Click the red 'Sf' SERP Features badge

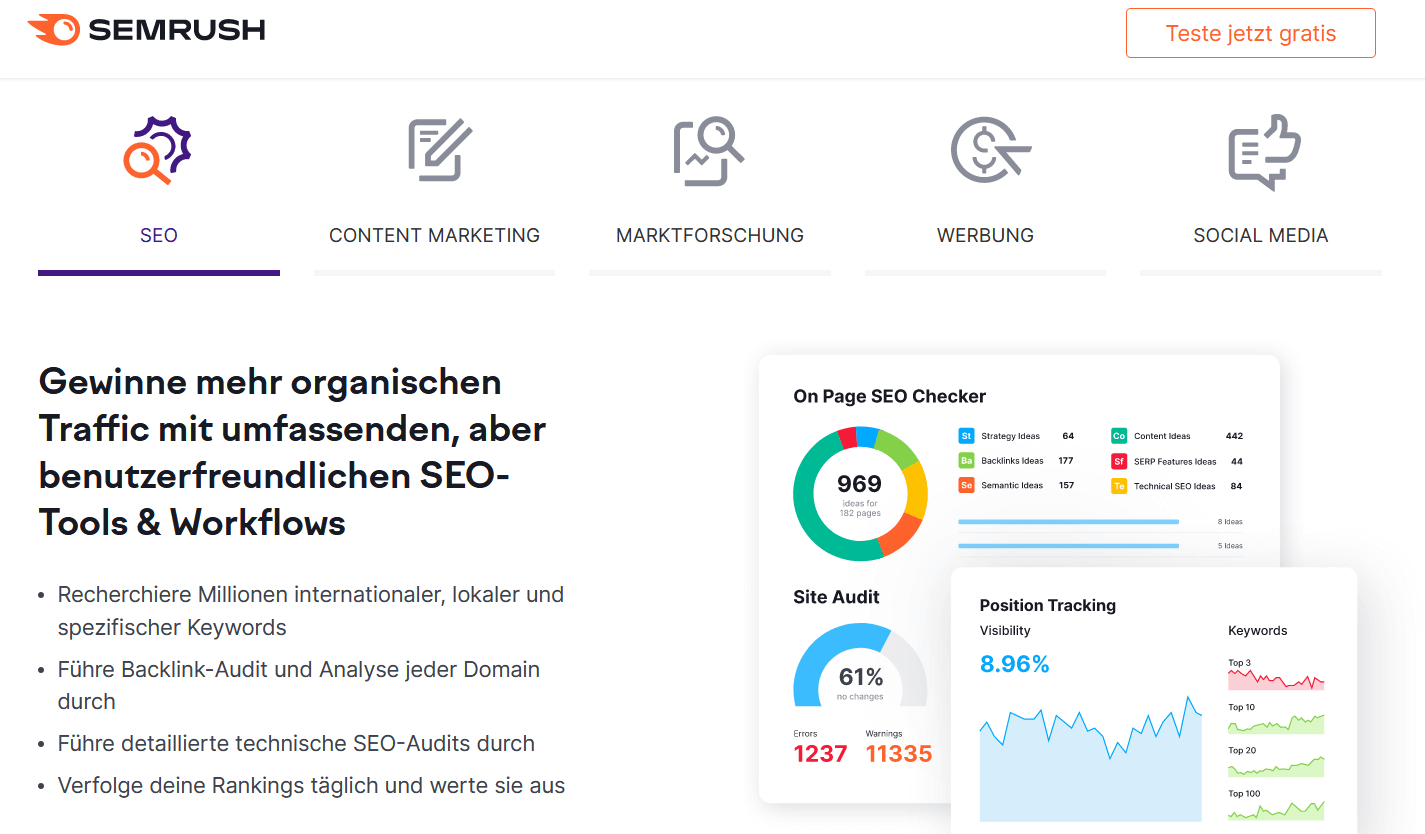(1119, 461)
